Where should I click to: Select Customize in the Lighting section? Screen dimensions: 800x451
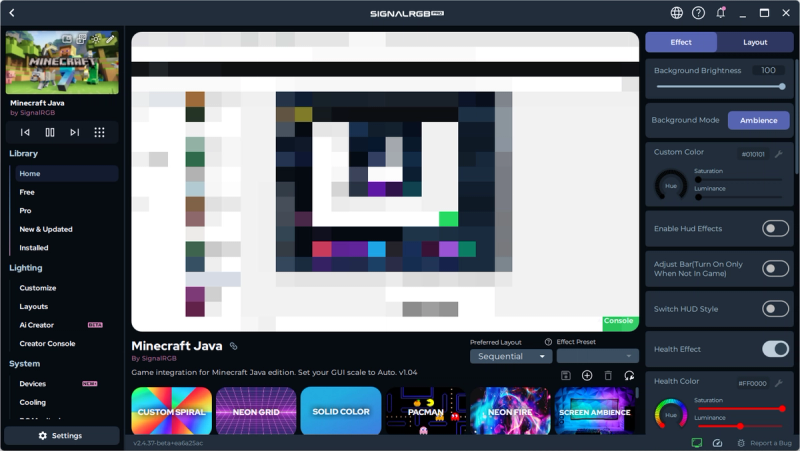(x=38, y=288)
